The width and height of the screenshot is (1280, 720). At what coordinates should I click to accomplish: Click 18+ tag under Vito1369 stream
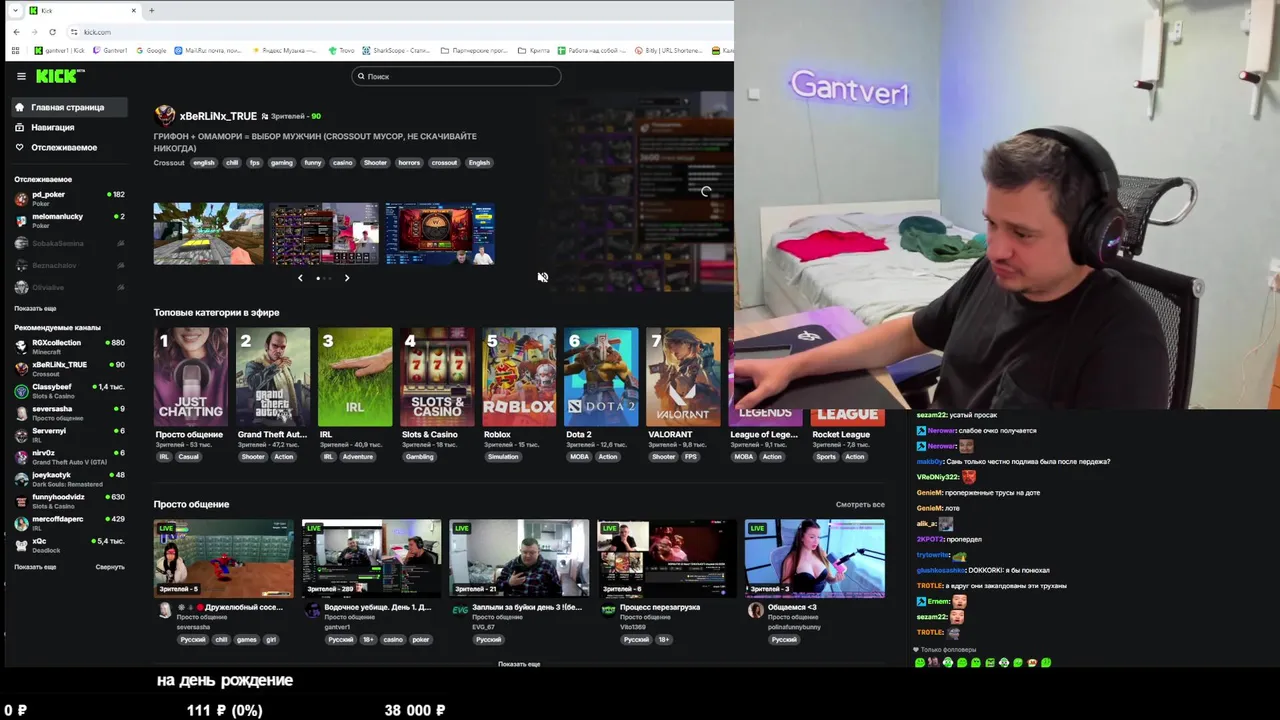(x=663, y=640)
